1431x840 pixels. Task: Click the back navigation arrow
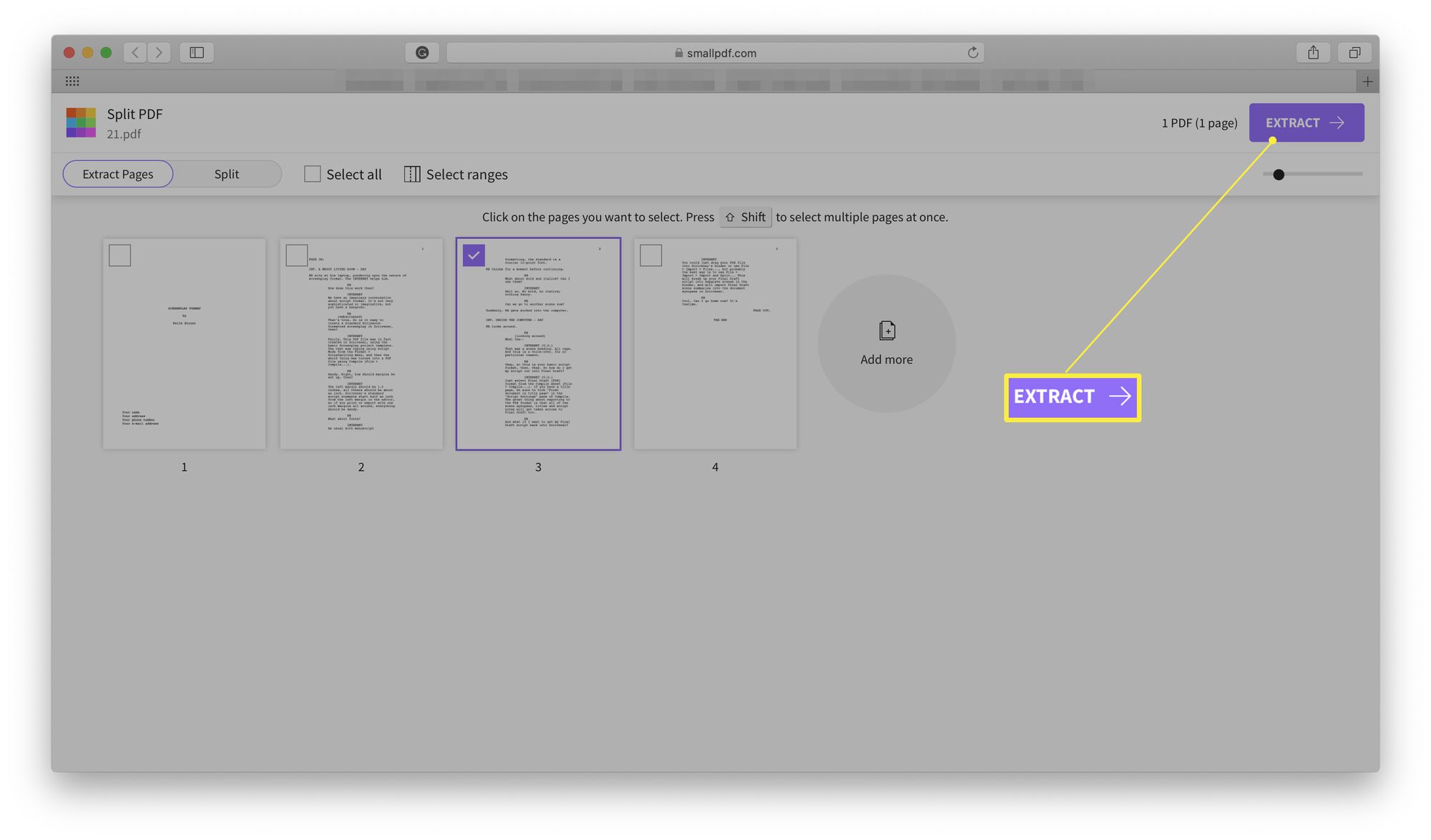(x=133, y=51)
